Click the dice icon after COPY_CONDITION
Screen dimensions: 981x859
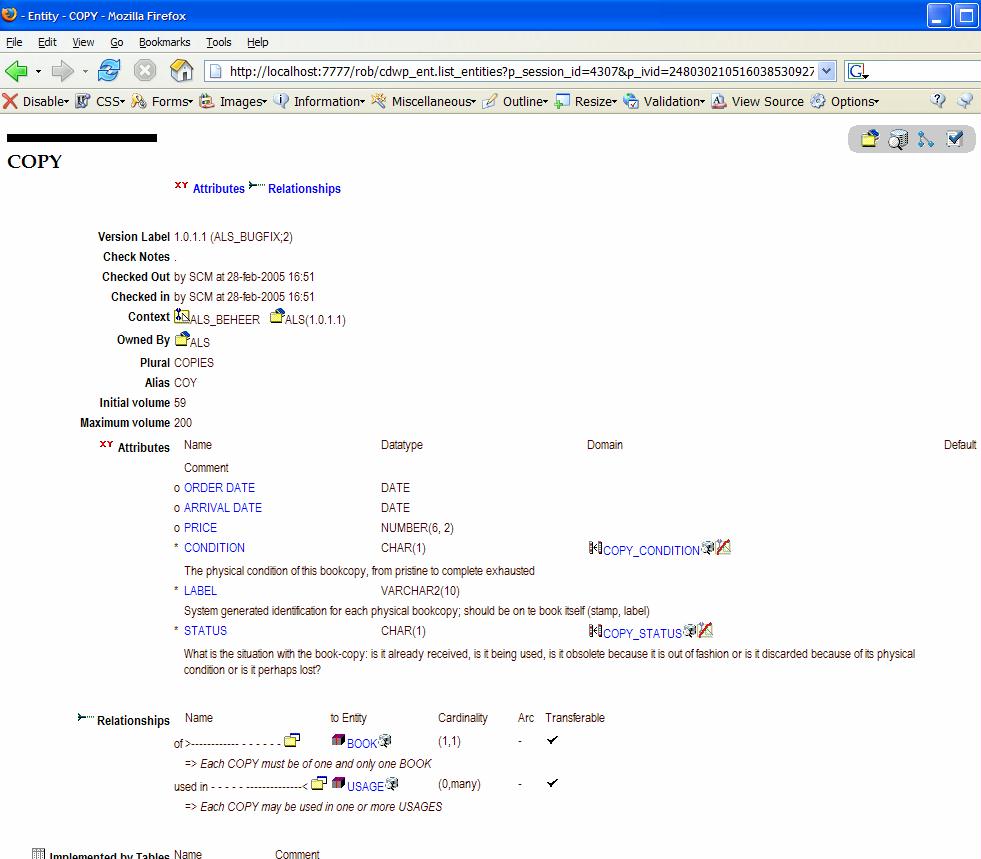pyautogui.click(x=708, y=547)
